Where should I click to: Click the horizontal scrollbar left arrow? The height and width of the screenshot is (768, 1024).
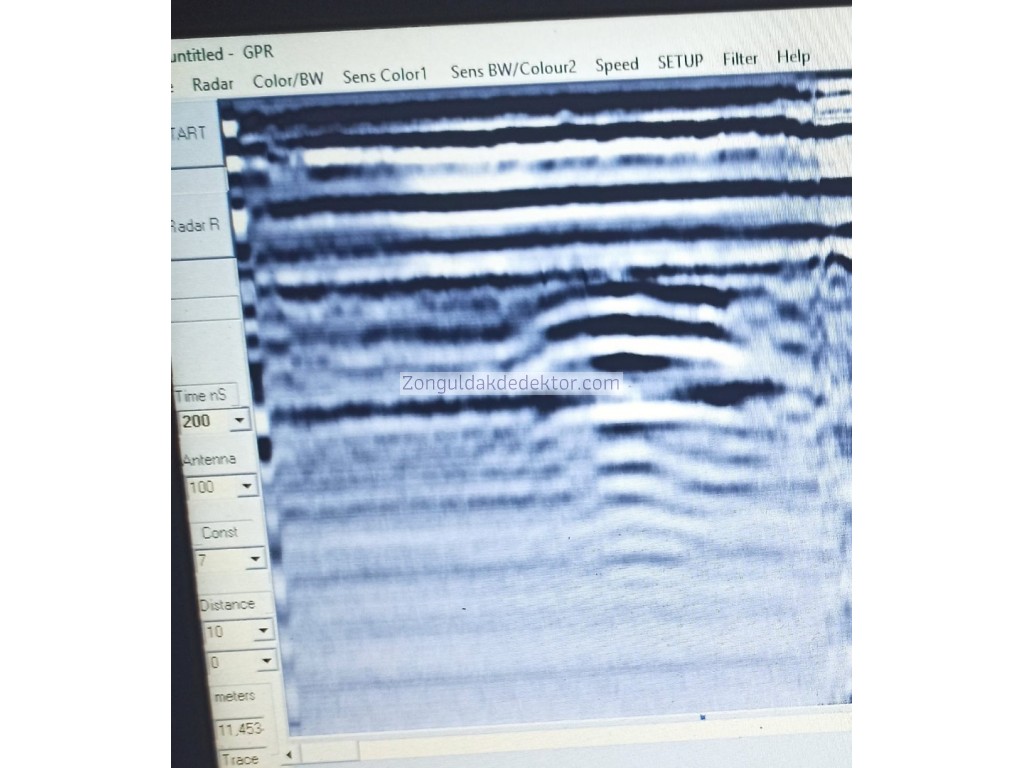(x=289, y=755)
